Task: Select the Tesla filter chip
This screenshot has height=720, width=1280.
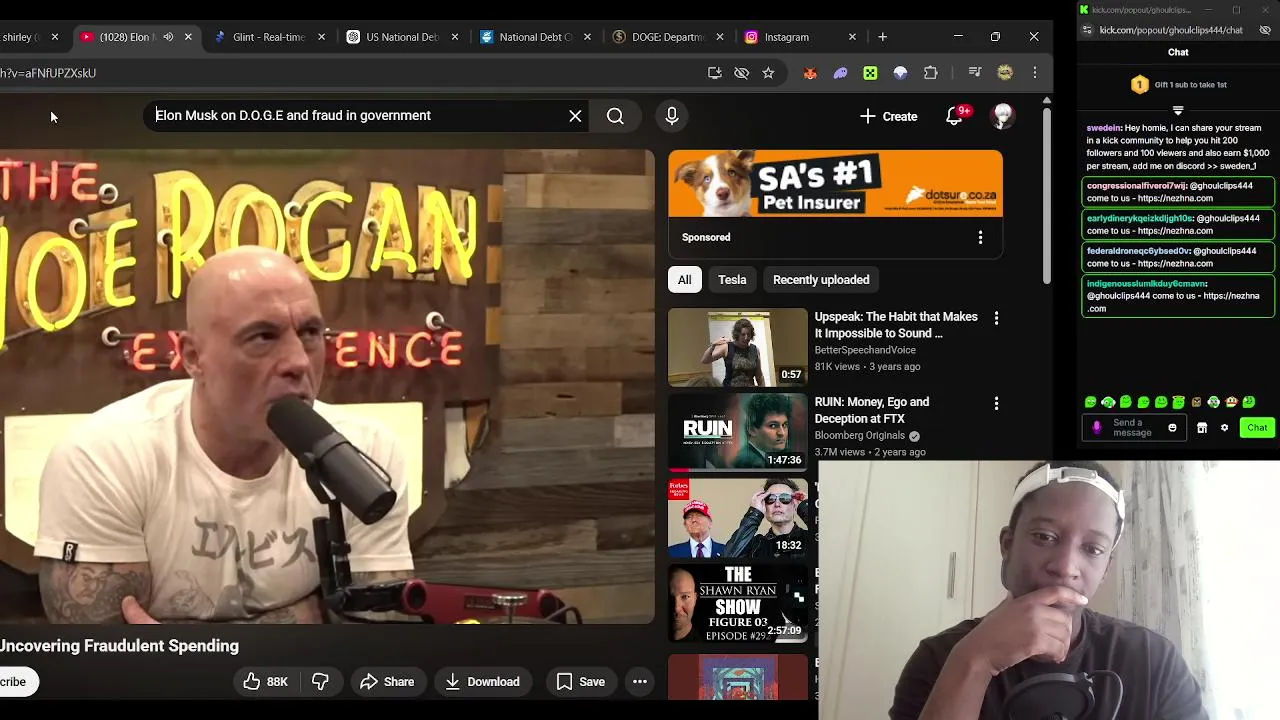Action: tap(732, 280)
